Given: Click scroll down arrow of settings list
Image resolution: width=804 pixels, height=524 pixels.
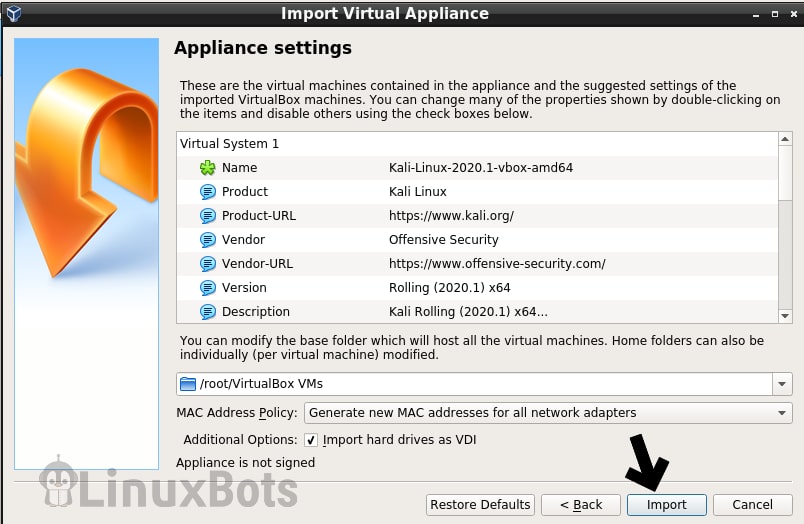Looking at the screenshot, I should 785,316.
